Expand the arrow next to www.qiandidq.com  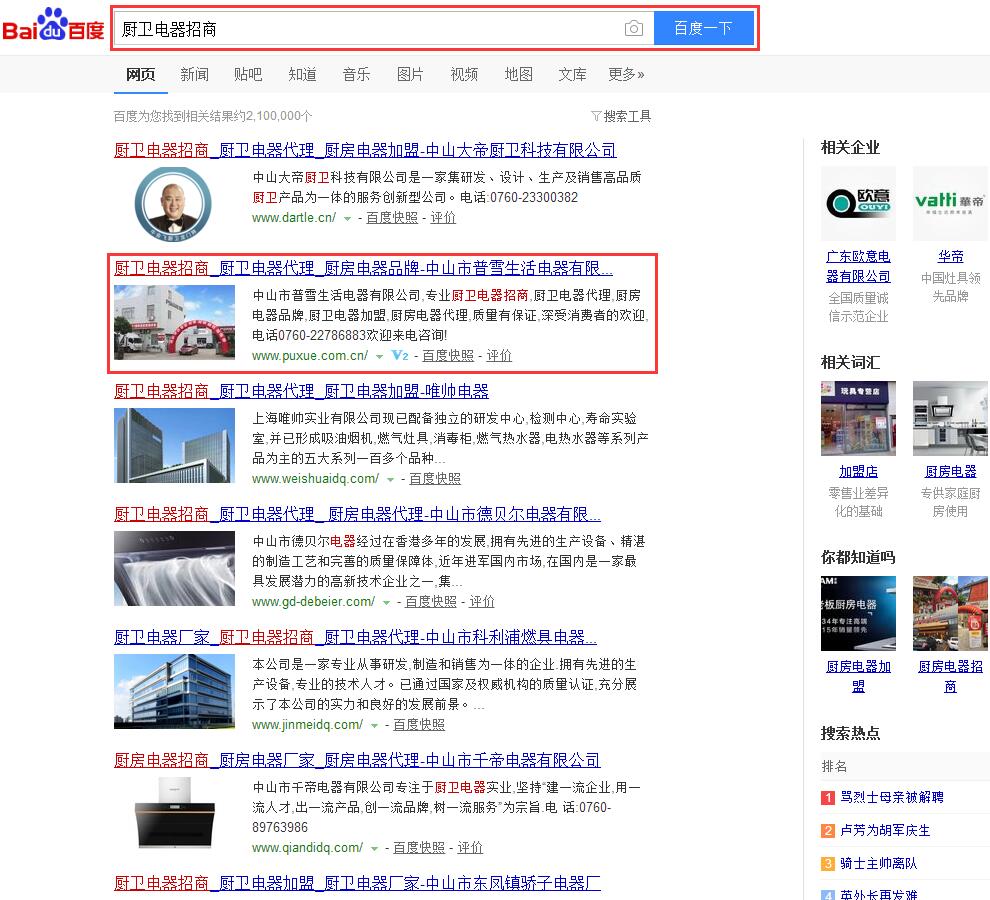[375, 848]
